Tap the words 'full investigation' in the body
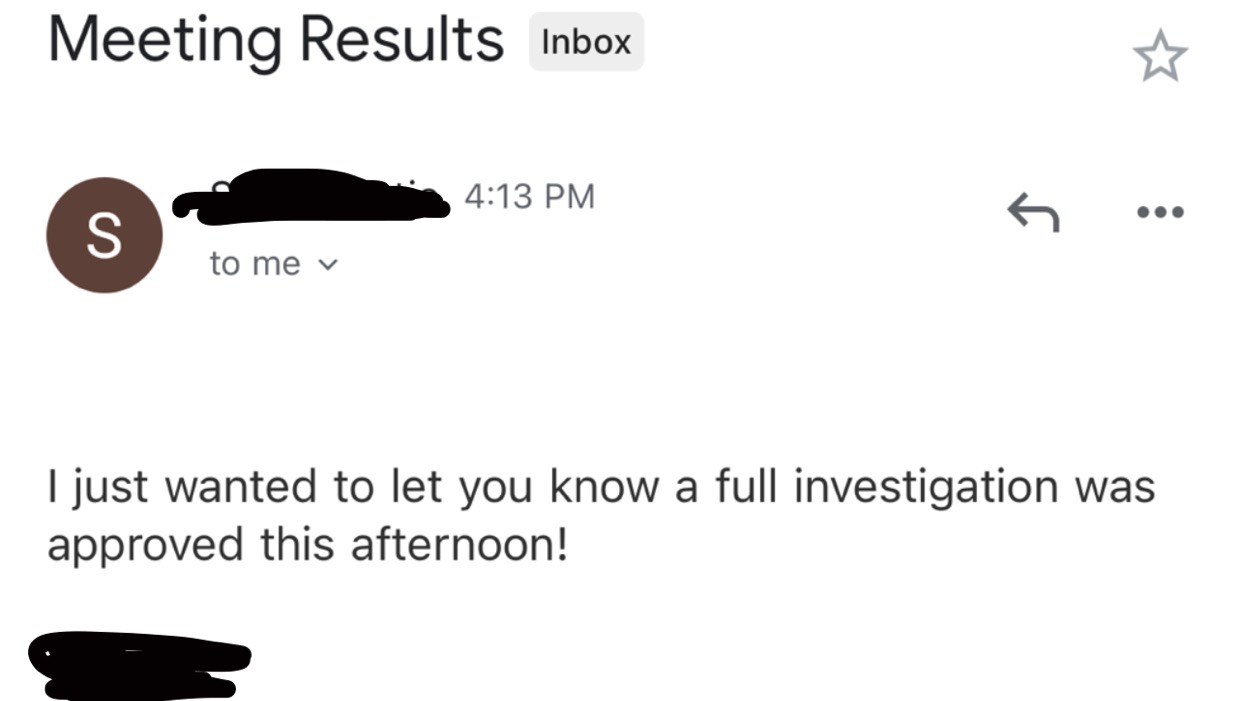The height and width of the screenshot is (701, 1242). [x=886, y=489]
